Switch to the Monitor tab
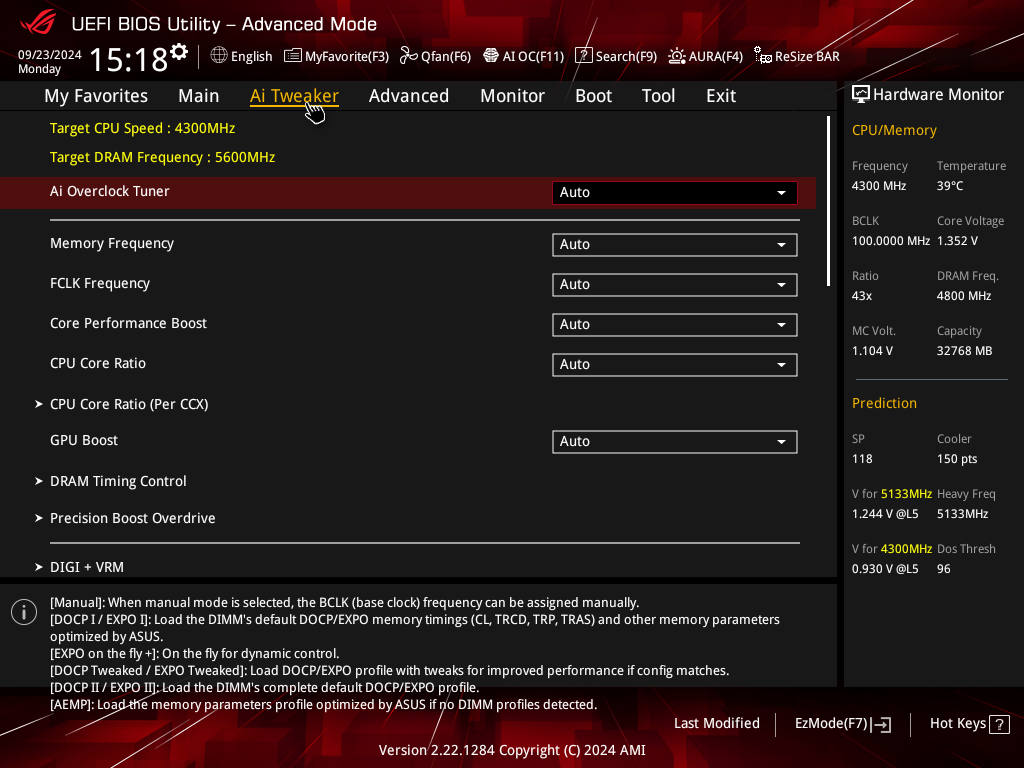This screenshot has height=768, width=1024. coord(512,96)
